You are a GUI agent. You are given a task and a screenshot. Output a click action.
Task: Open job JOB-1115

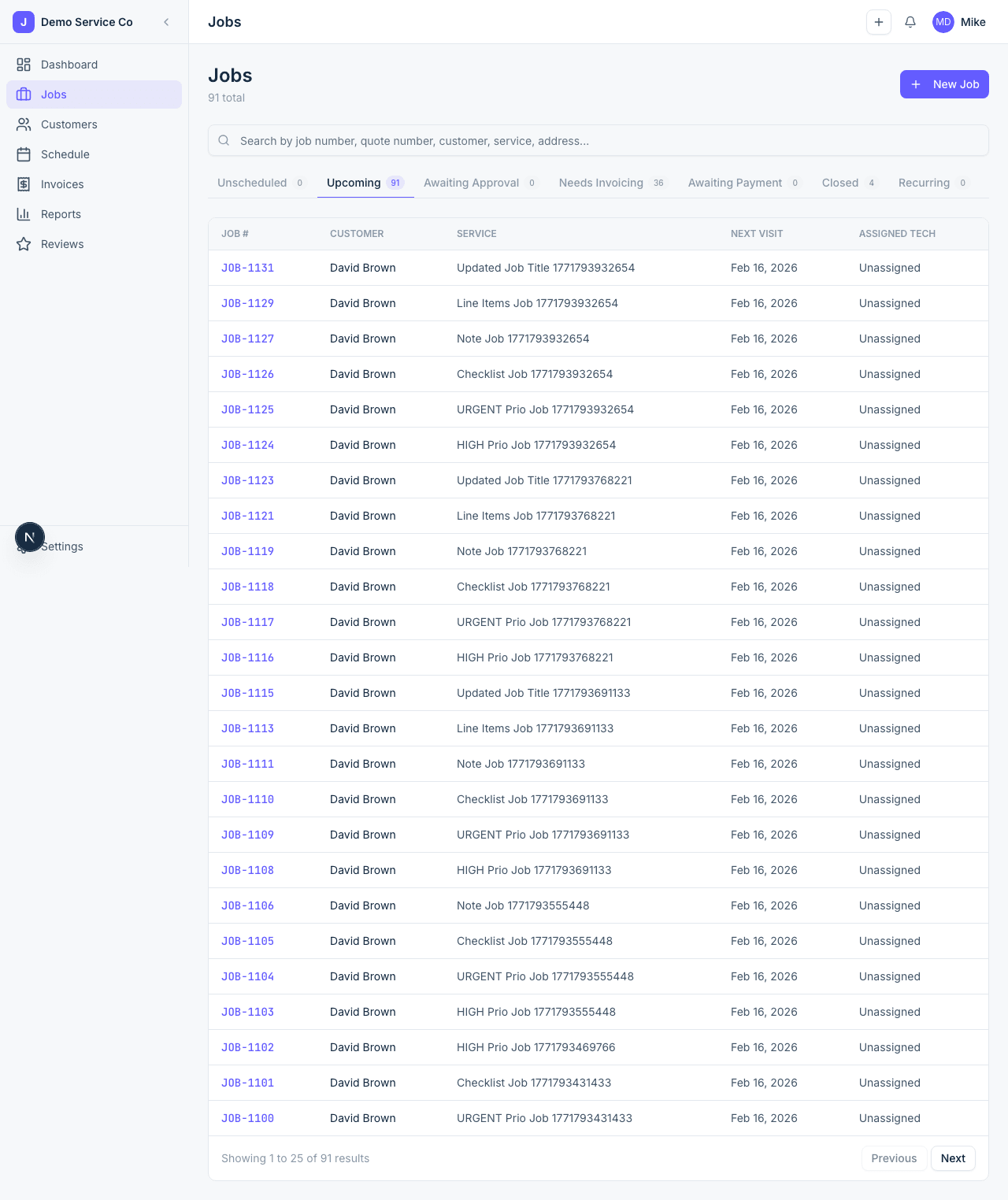coord(247,693)
